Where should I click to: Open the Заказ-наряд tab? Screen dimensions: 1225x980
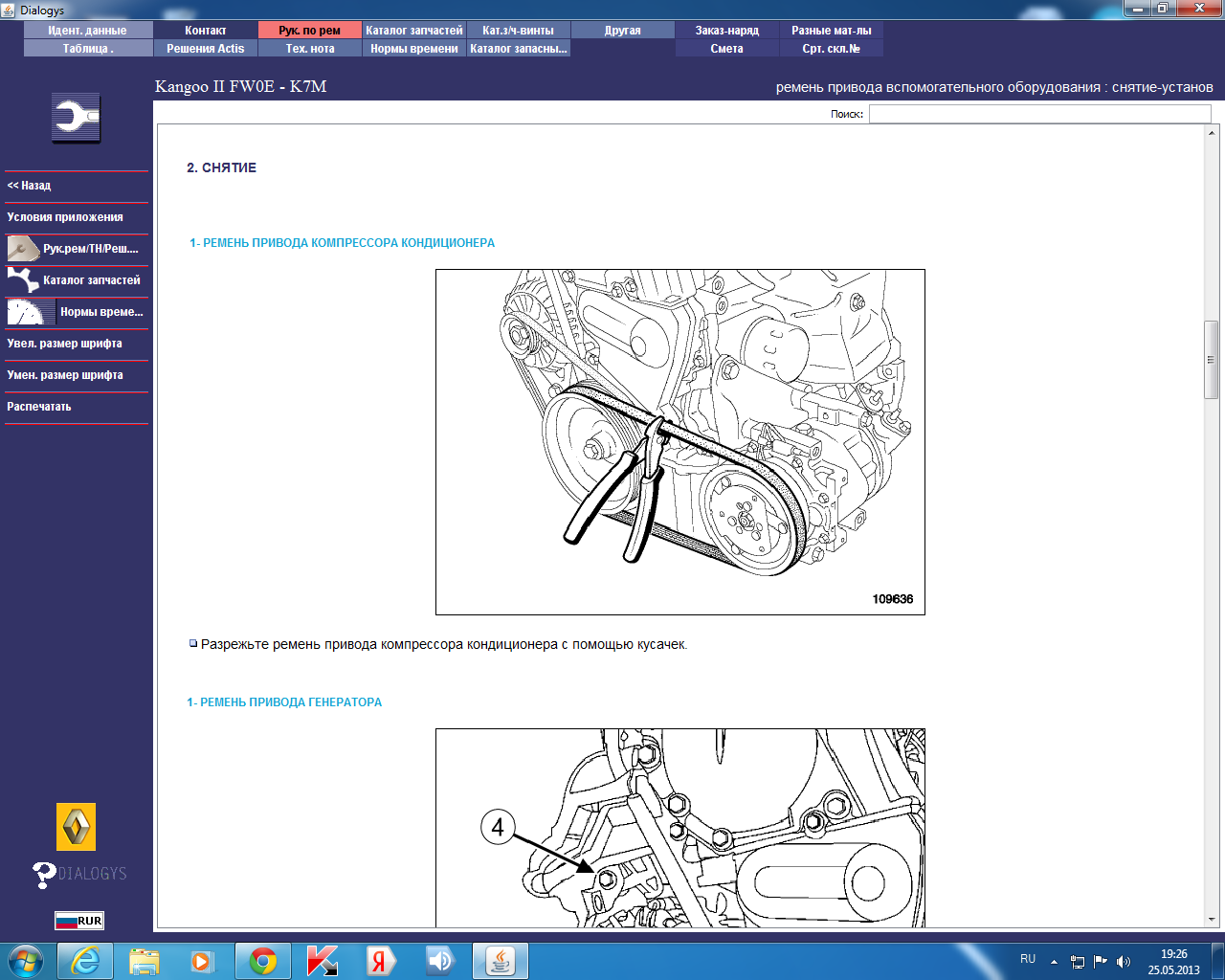point(727,31)
